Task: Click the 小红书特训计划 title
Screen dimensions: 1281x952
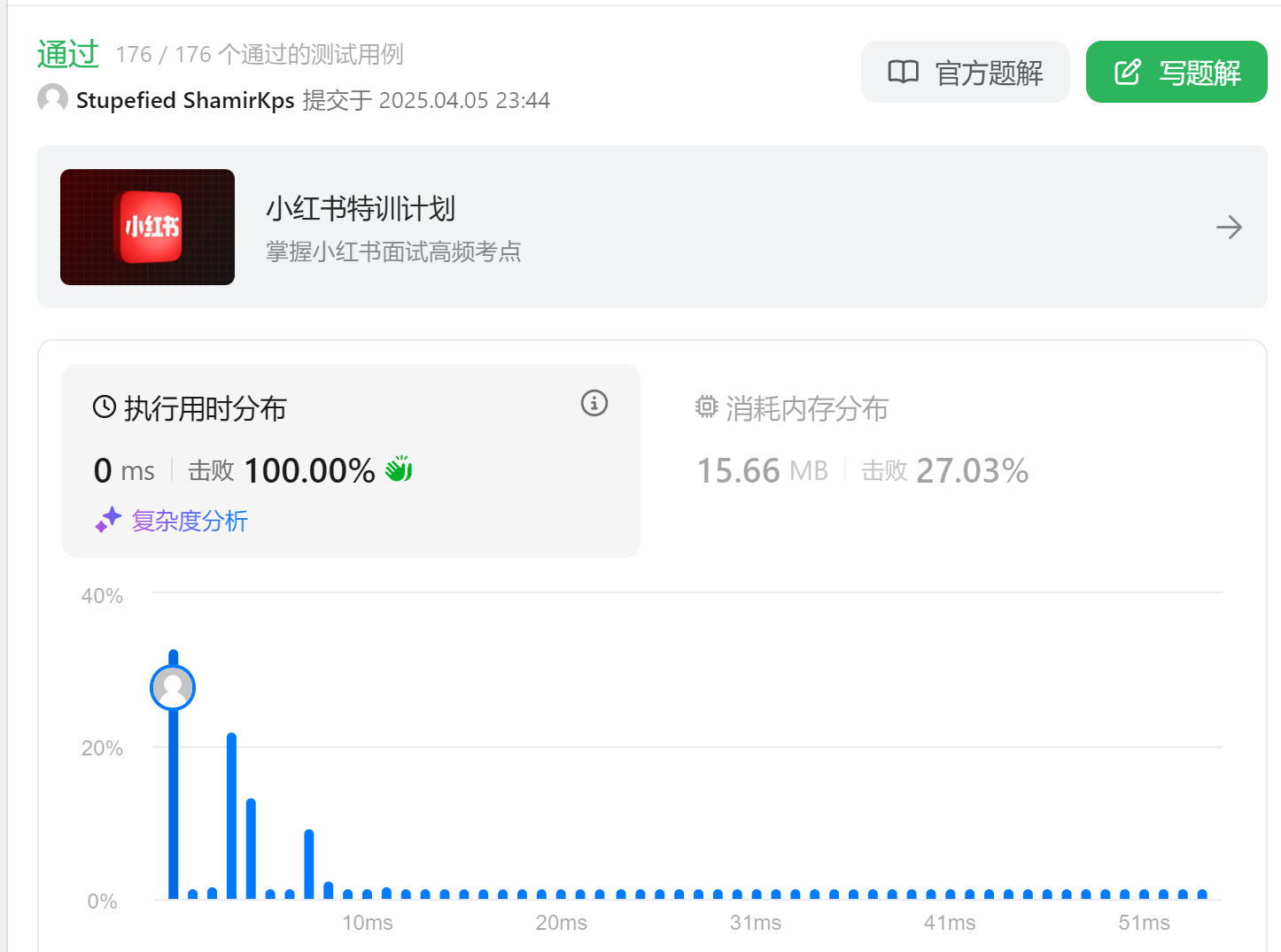Action: point(361,209)
